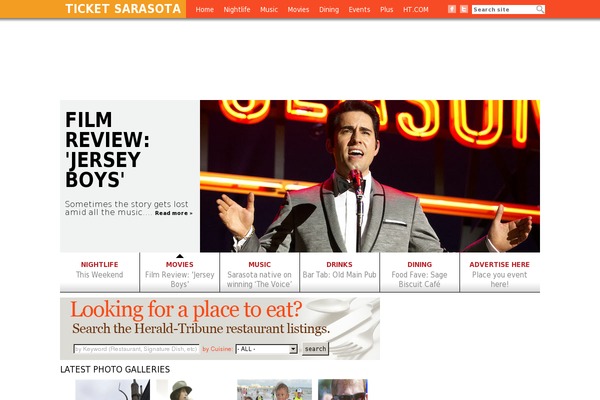Select the Music Sarasota native tab
The image size is (600, 400).
pos(259,272)
